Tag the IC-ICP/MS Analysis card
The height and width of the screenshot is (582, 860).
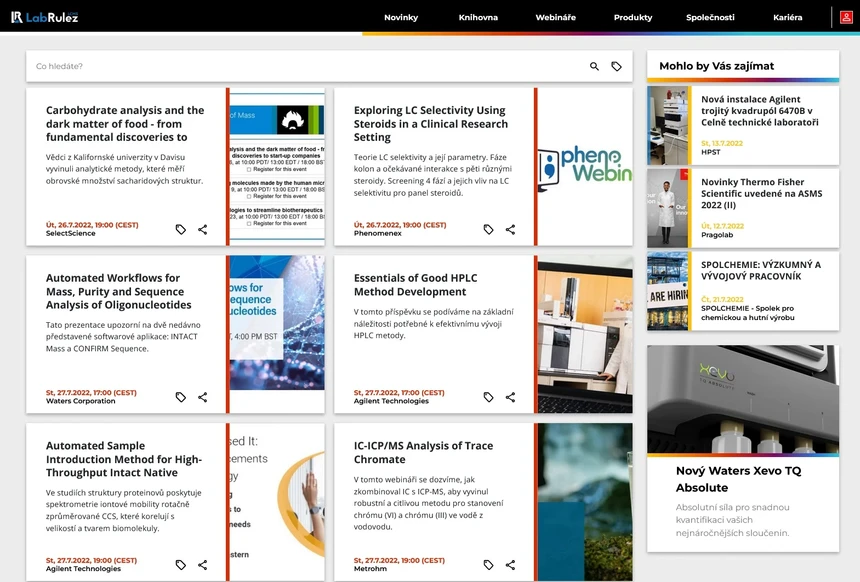488,564
